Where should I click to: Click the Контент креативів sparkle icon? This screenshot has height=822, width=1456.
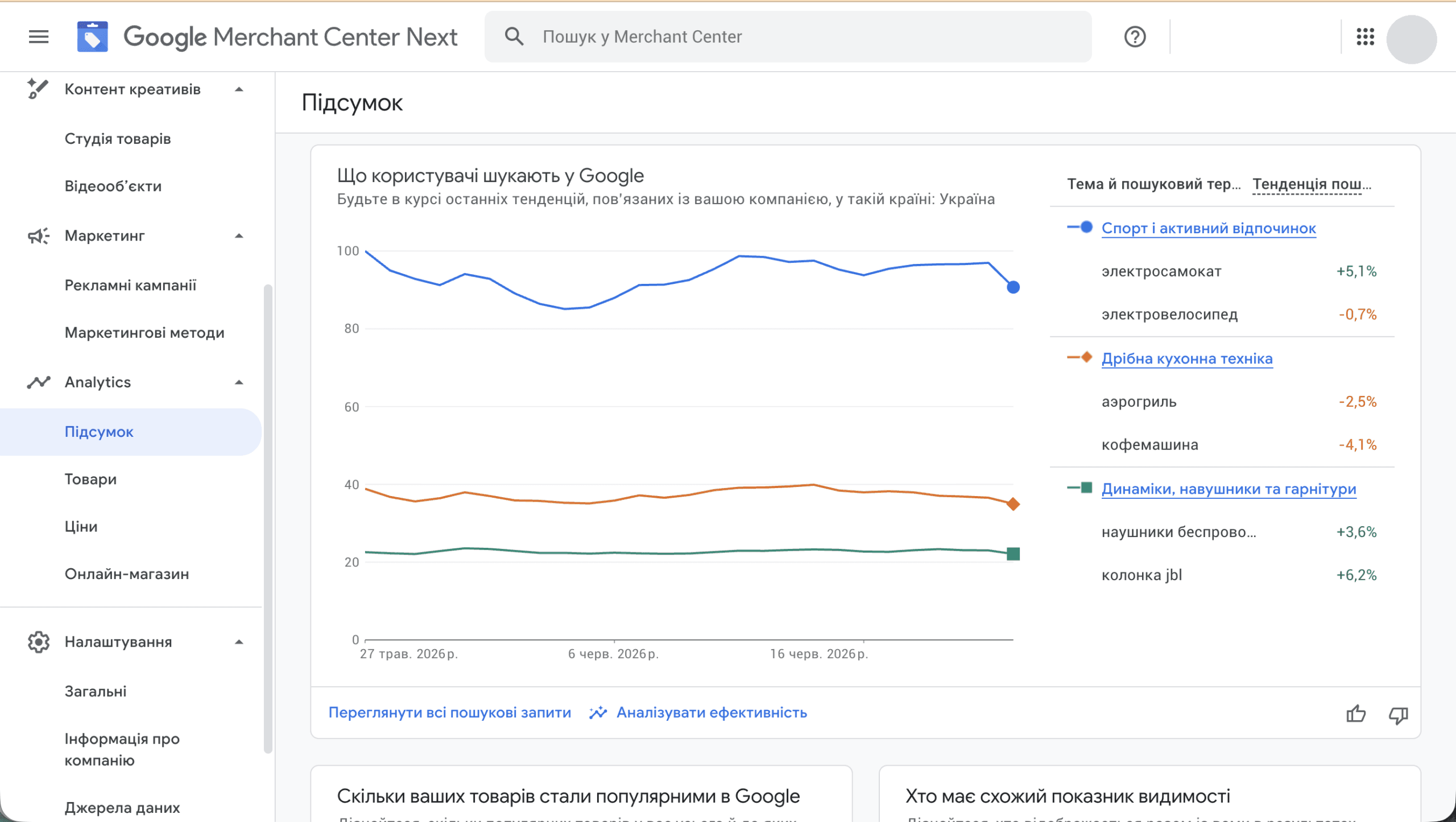tap(38, 89)
